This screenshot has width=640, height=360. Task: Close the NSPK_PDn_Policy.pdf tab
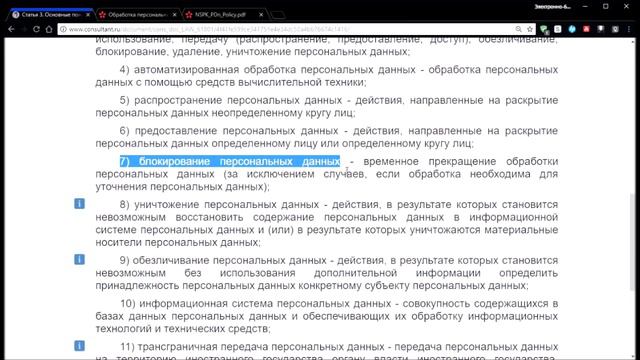coord(261,15)
